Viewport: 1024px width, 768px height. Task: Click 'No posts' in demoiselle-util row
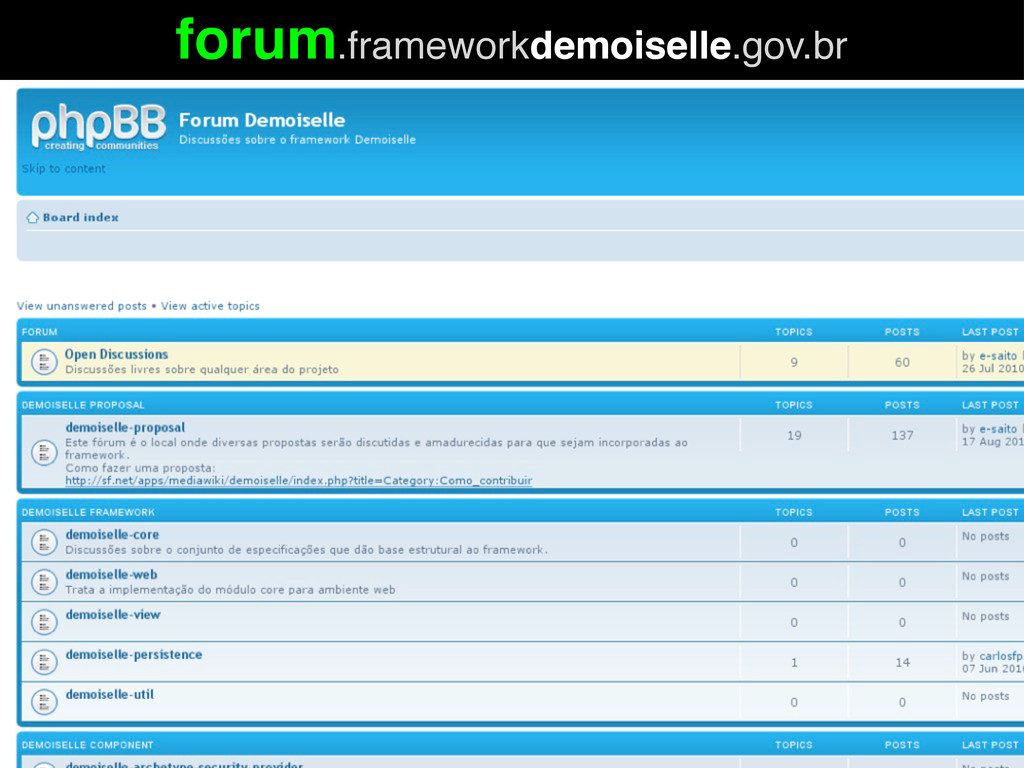click(x=985, y=696)
